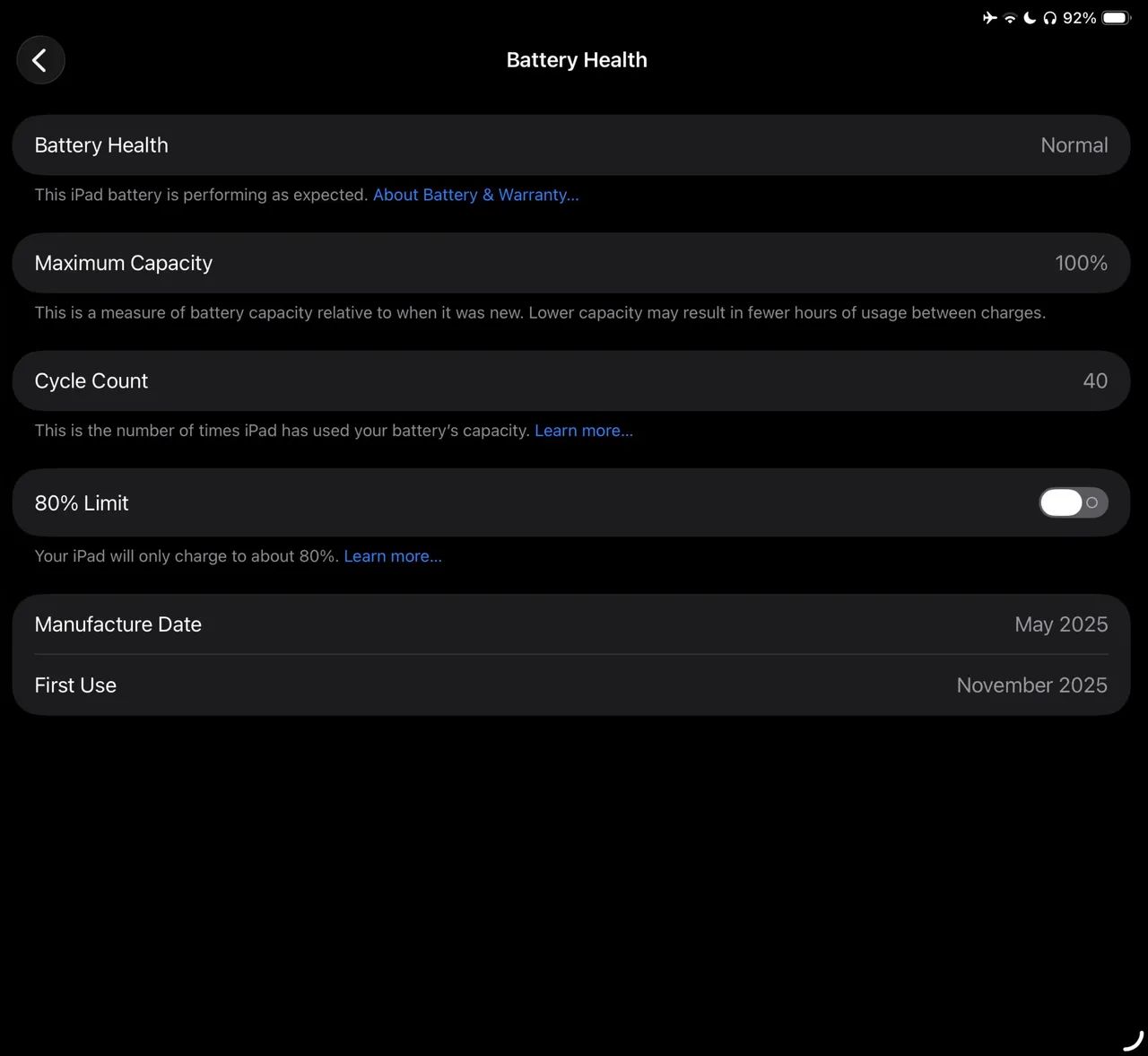This screenshot has width=1148, height=1056.
Task: Tap the battery level icon
Action: [x=1117, y=18]
